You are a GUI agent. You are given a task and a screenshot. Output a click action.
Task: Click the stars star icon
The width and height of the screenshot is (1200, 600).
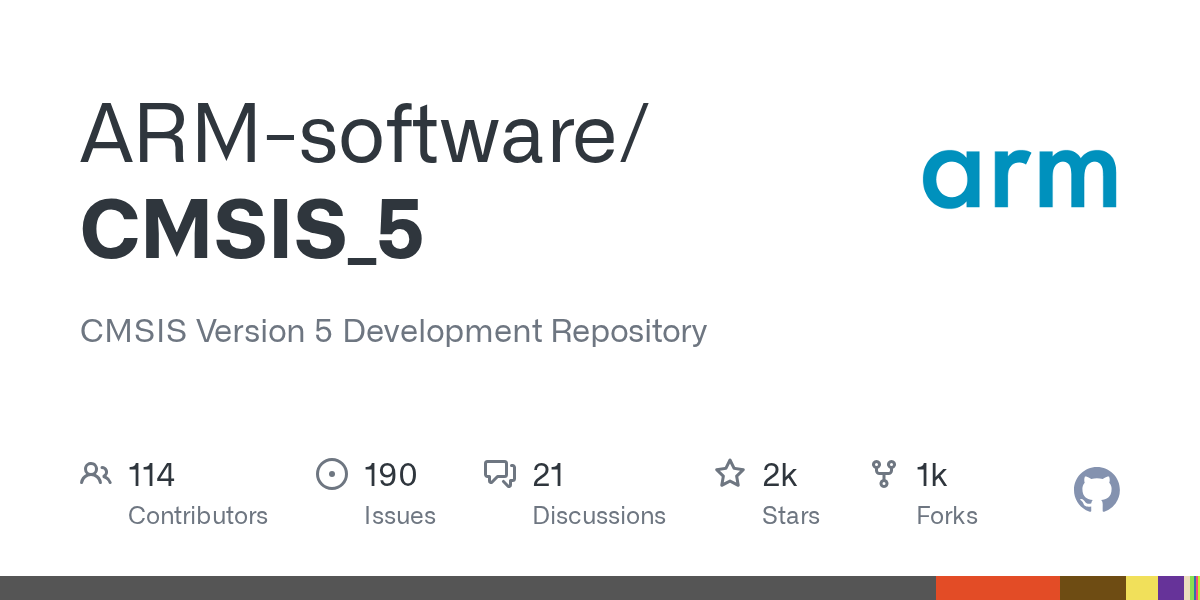(x=730, y=474)
